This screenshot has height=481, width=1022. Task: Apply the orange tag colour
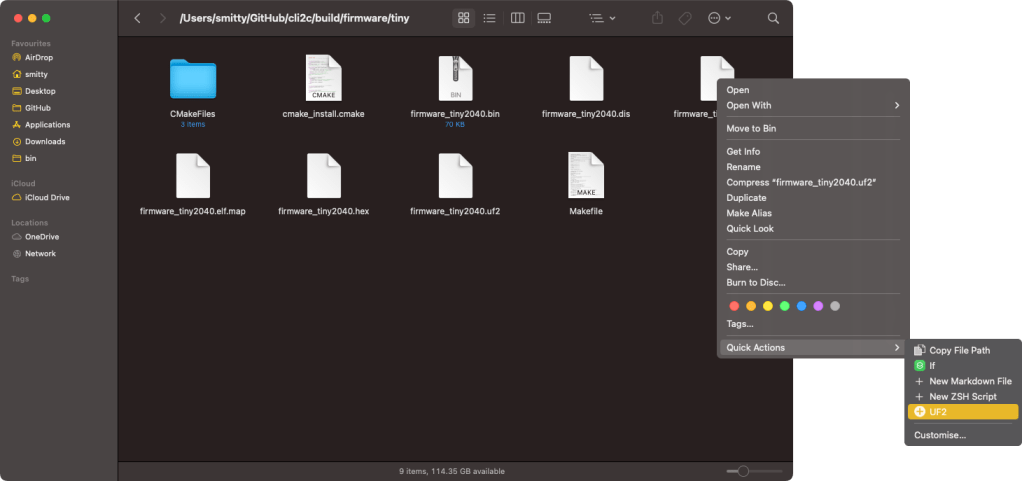[751, 306]
